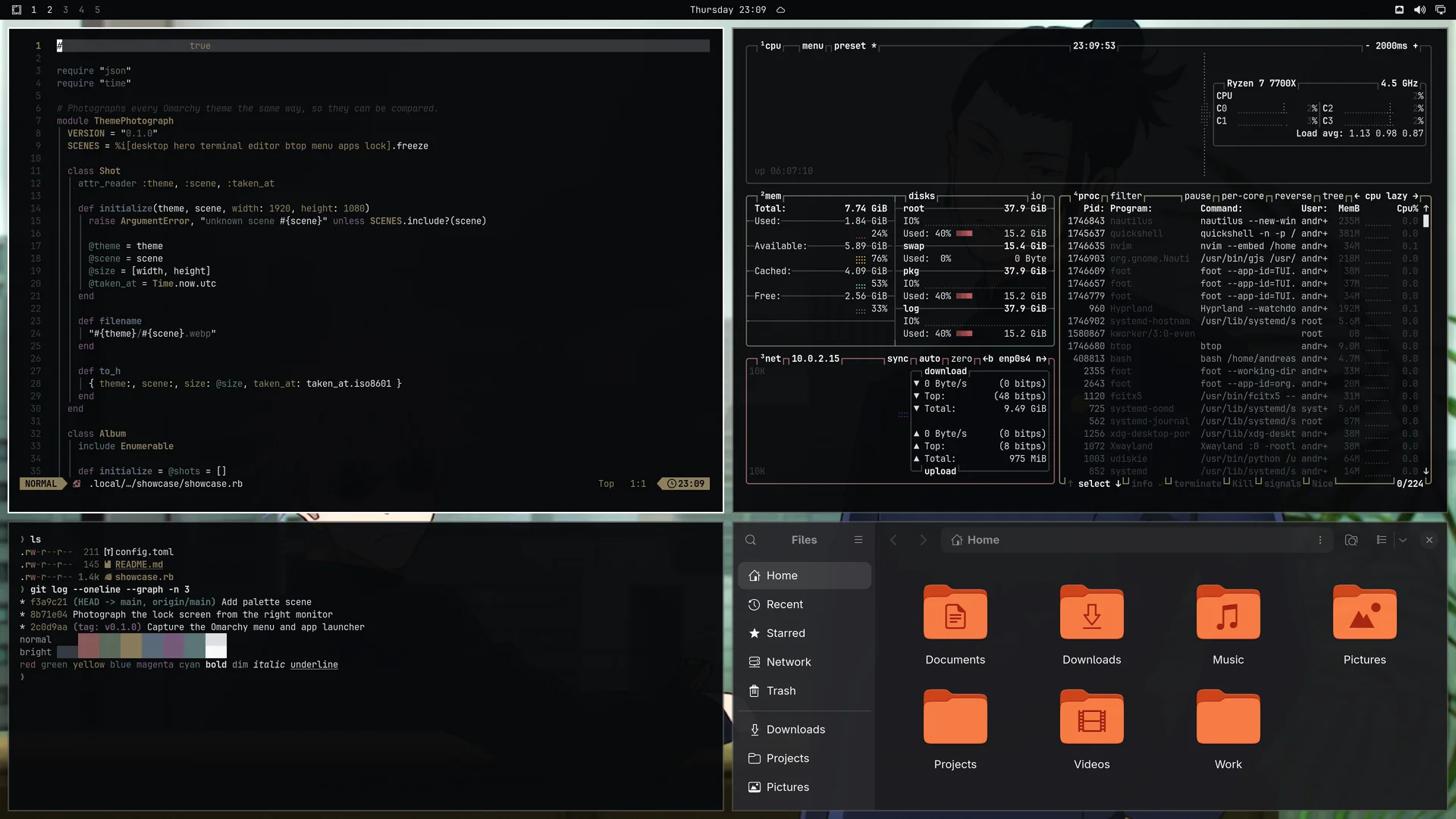
Task: Switch to previous network interface in btop
Action: point(988,359)
